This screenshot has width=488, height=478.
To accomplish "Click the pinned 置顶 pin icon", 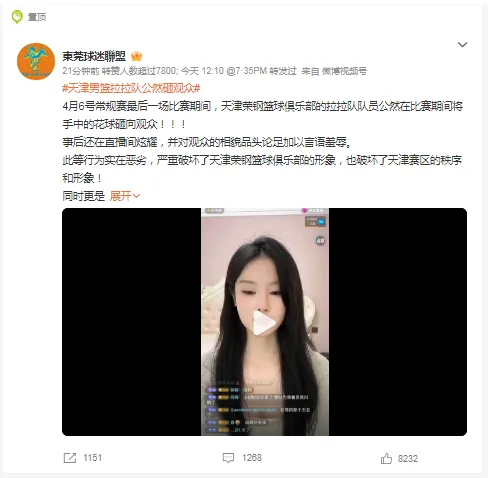I will coord(17,17).
